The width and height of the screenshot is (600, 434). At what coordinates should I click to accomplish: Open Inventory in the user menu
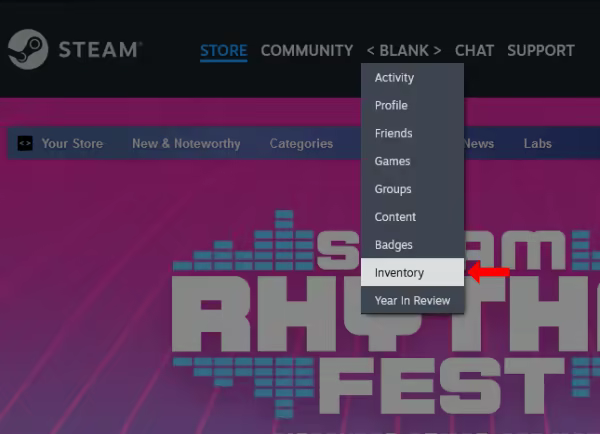399,273
